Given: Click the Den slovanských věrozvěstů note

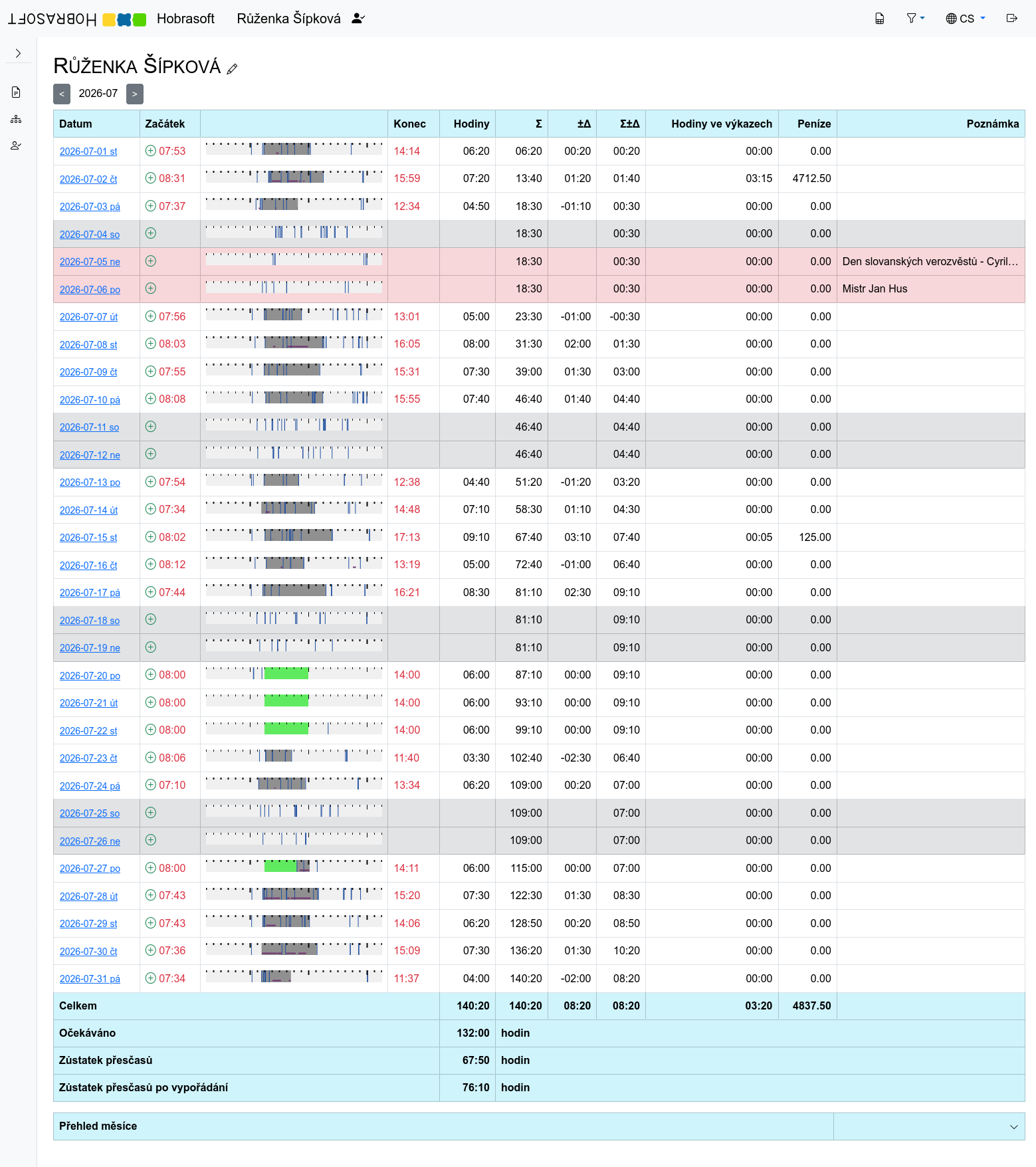Looking at the screenshot, I should [x=930, y=261].
